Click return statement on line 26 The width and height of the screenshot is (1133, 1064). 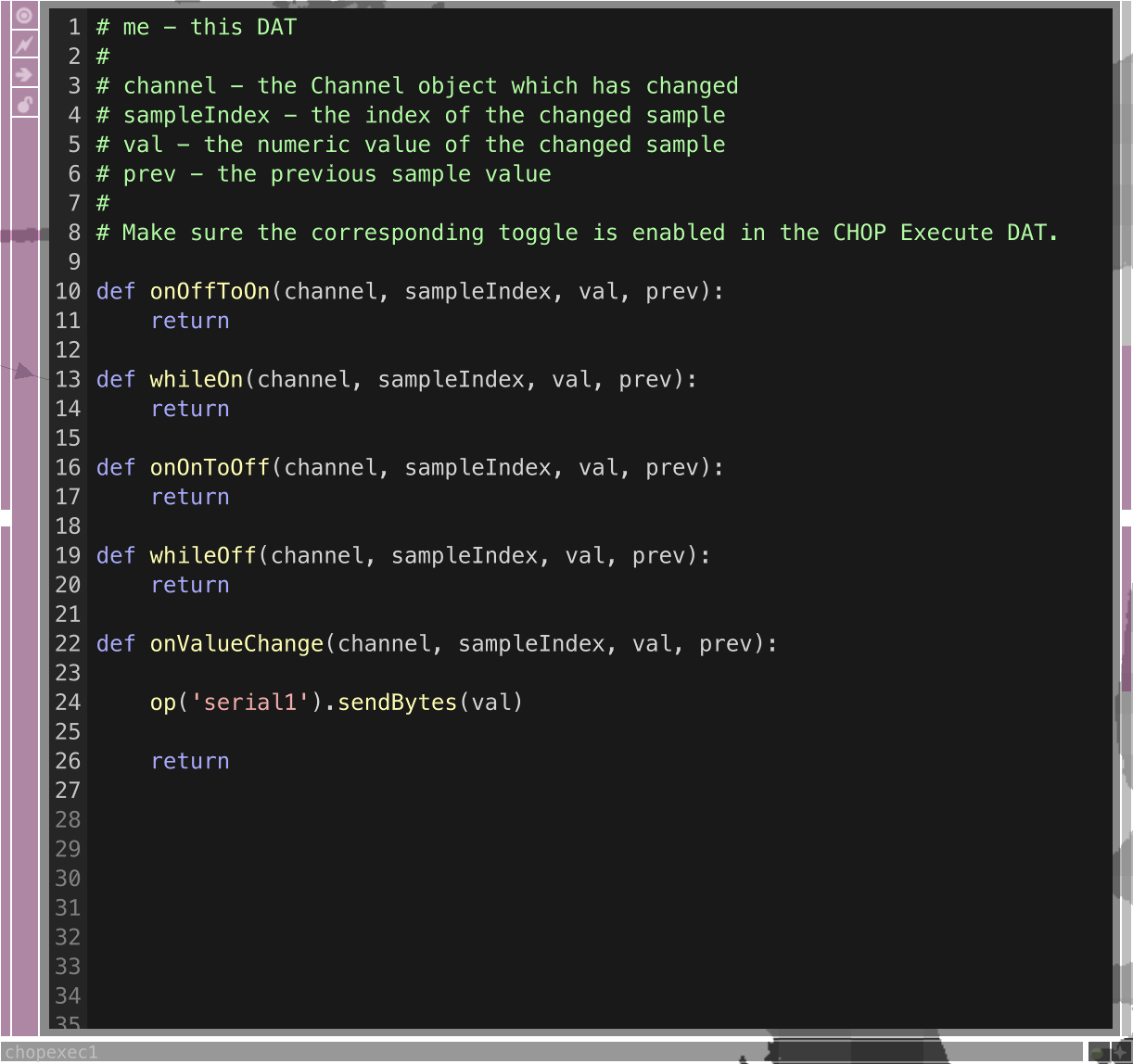click(190, 761)
